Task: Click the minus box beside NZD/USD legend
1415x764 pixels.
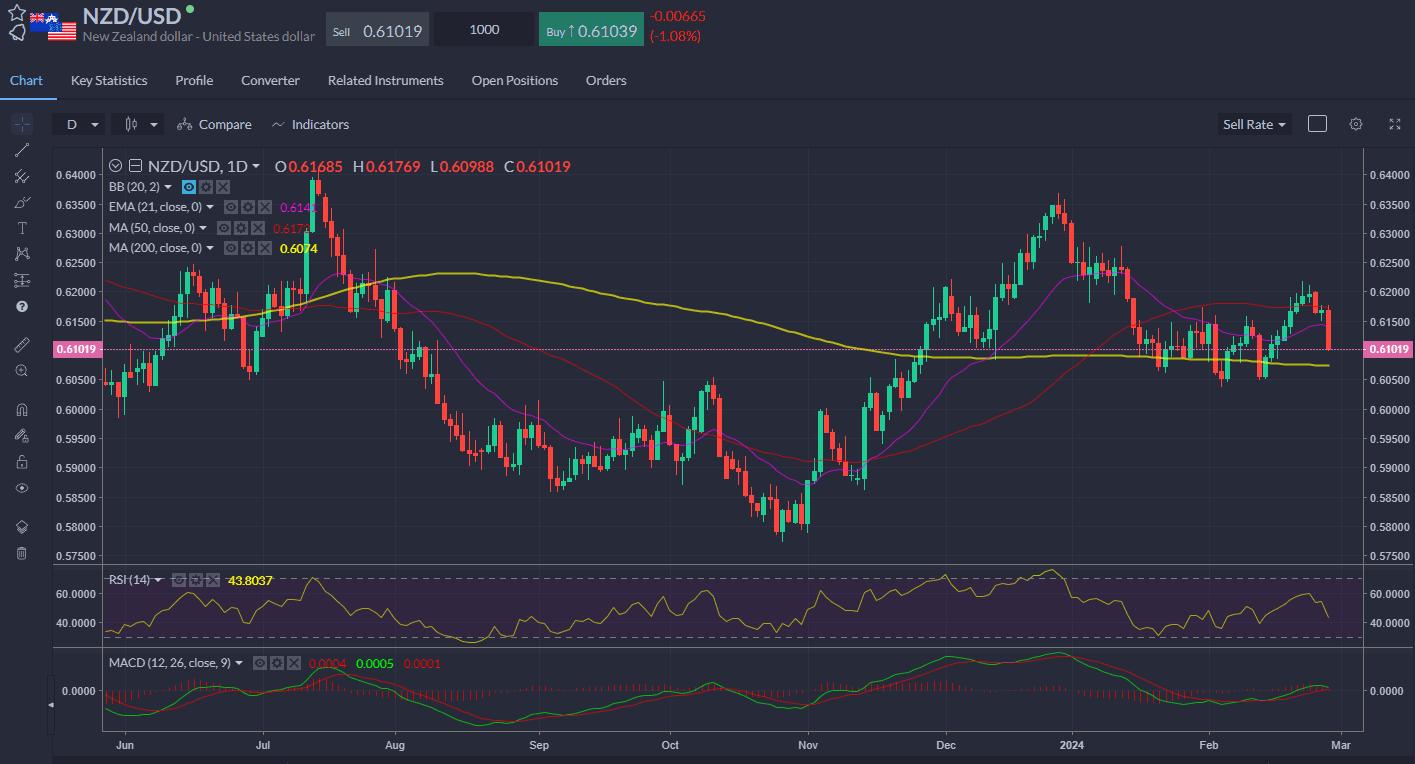Action: coord(136,166)
